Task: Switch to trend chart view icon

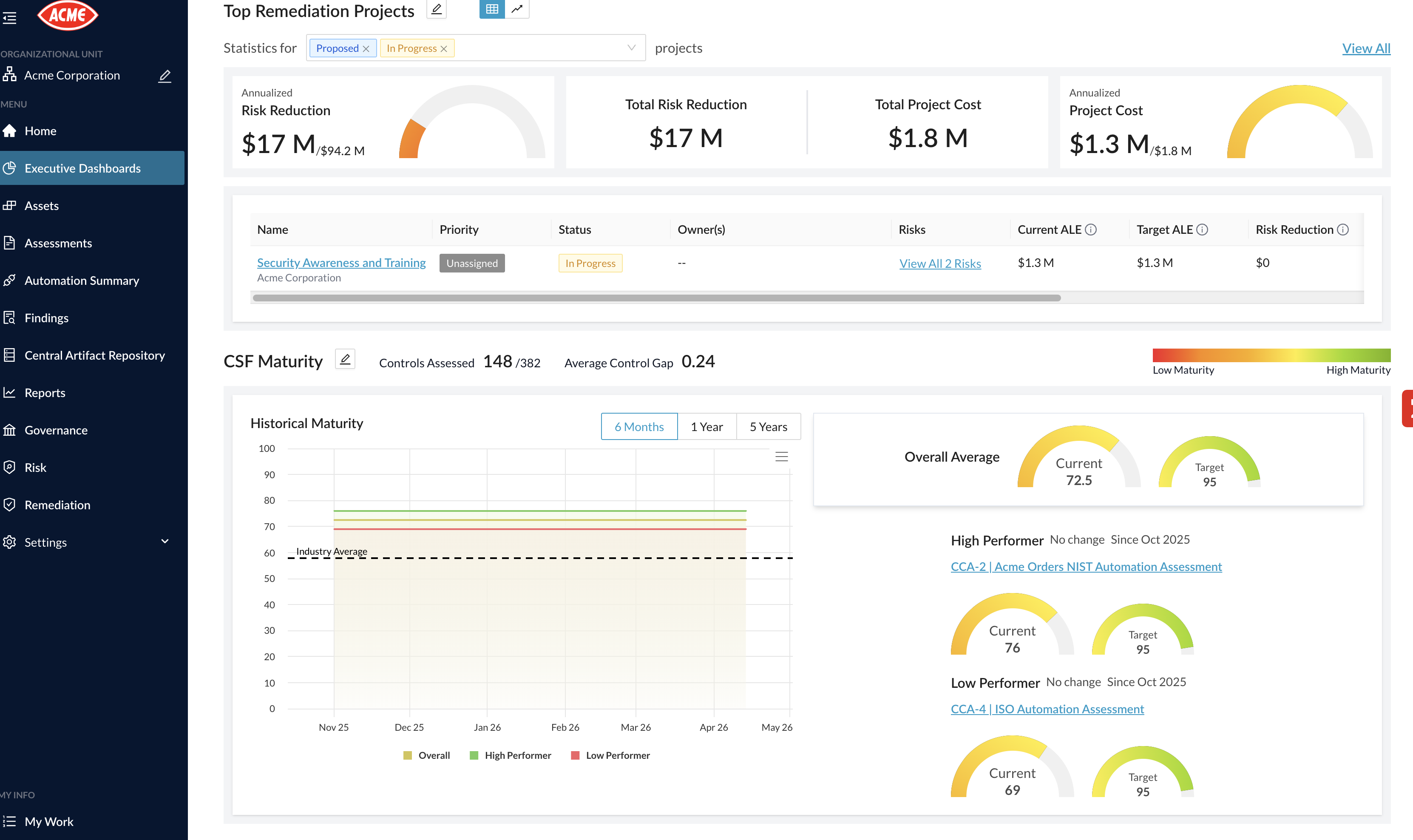Action: [517, 9]
